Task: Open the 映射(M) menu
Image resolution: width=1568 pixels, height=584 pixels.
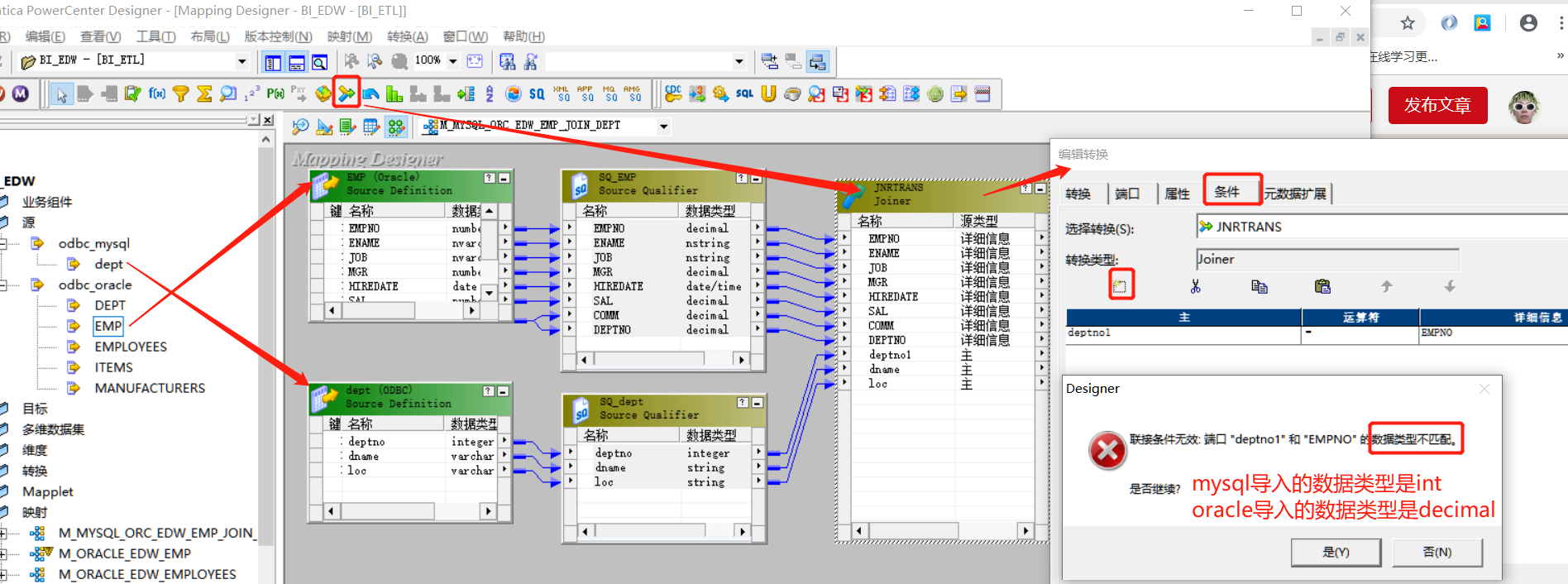Action: [349, 36]
